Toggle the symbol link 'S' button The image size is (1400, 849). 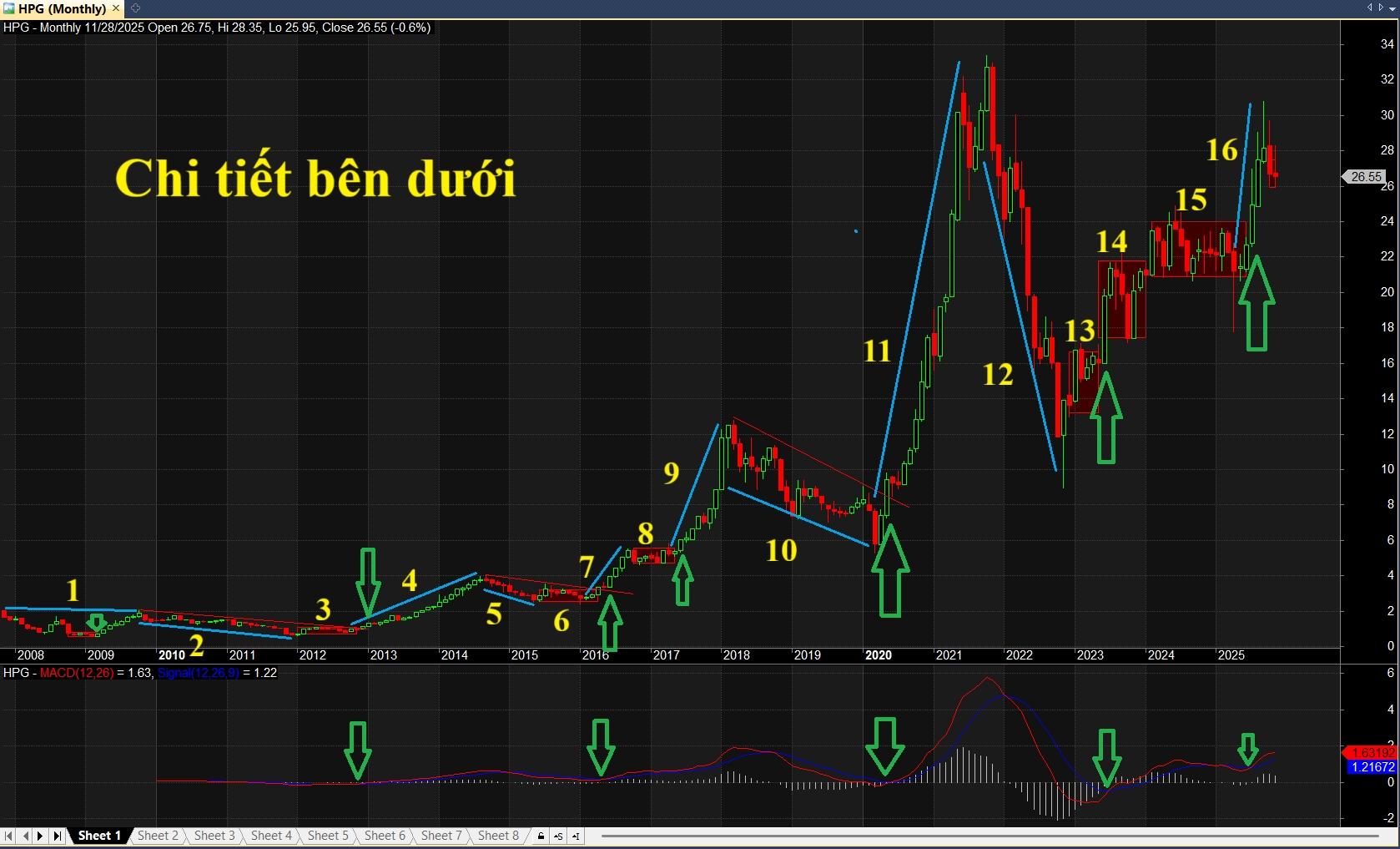(x=558, y=836)
